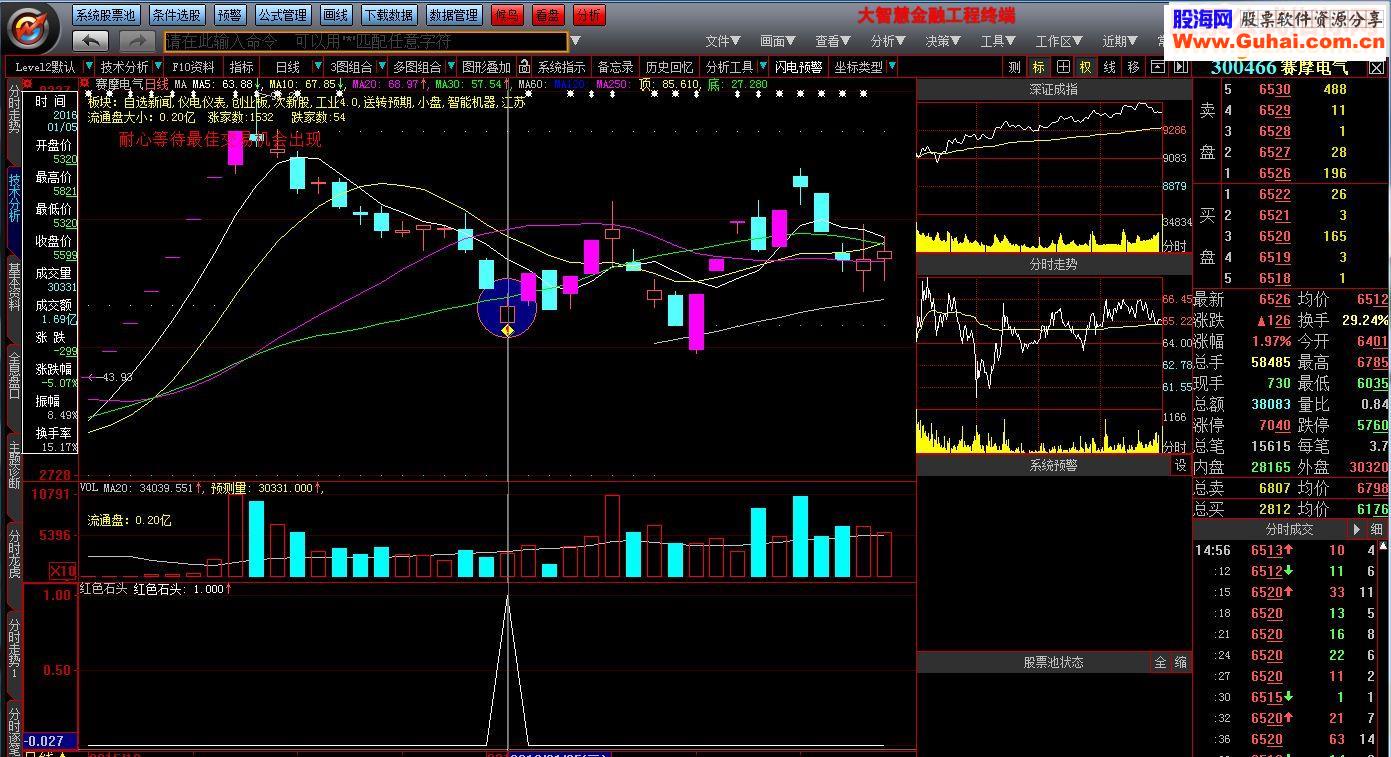Click the play arrow beside 分时成交
Screen dimensions: 1391x757
[x=1357, y=529]
